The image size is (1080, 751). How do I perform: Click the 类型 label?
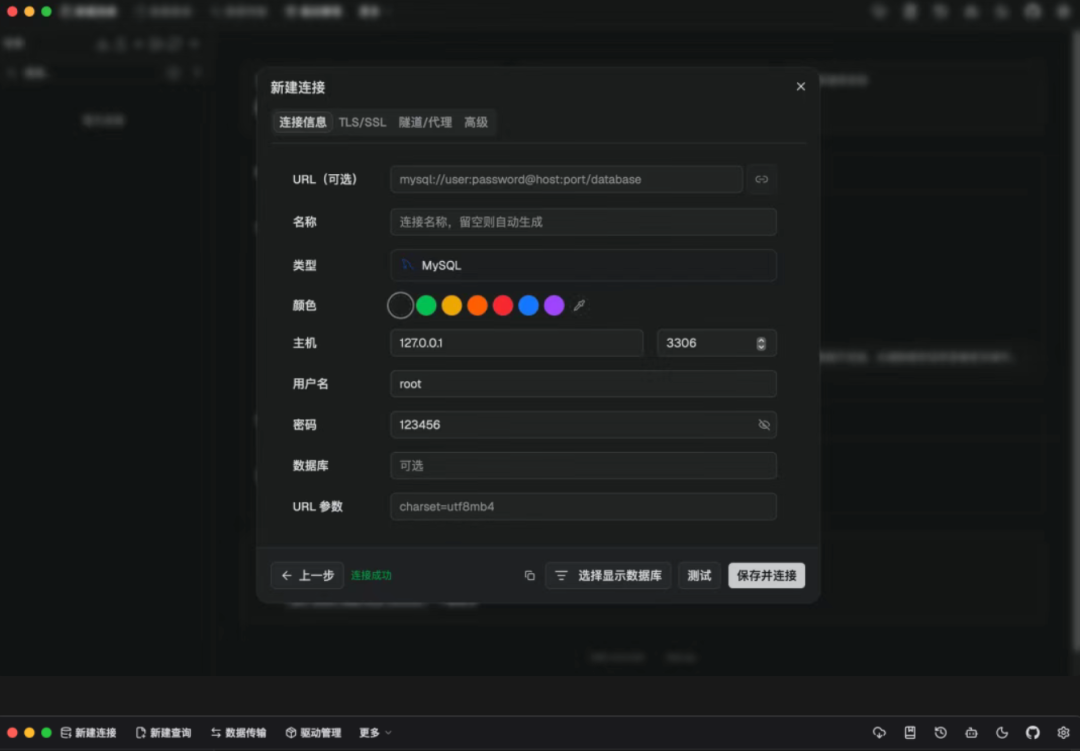tap(304, 265)
